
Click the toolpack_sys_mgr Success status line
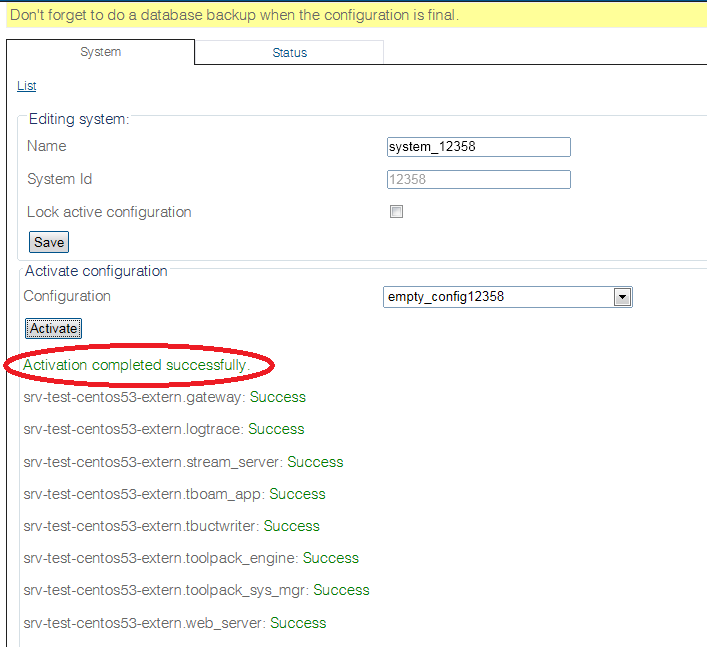pos(196,590)
